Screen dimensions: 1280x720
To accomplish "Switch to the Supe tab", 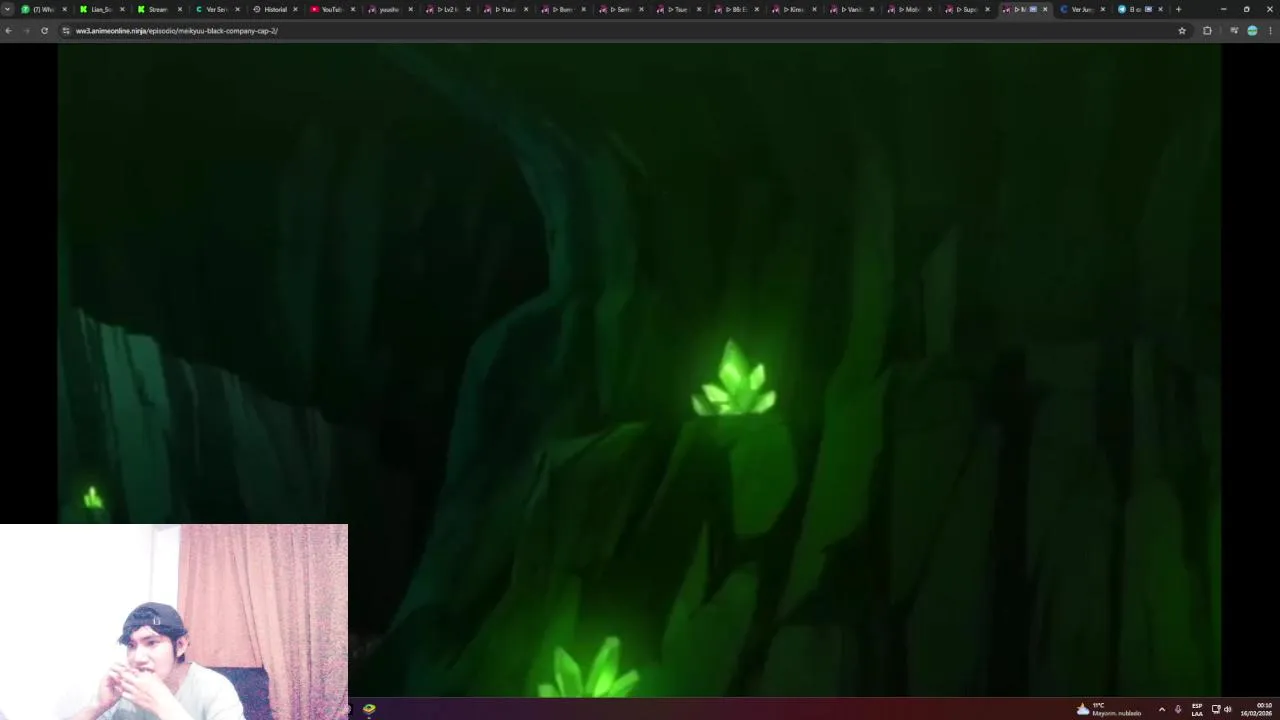I will pos(966,9).
